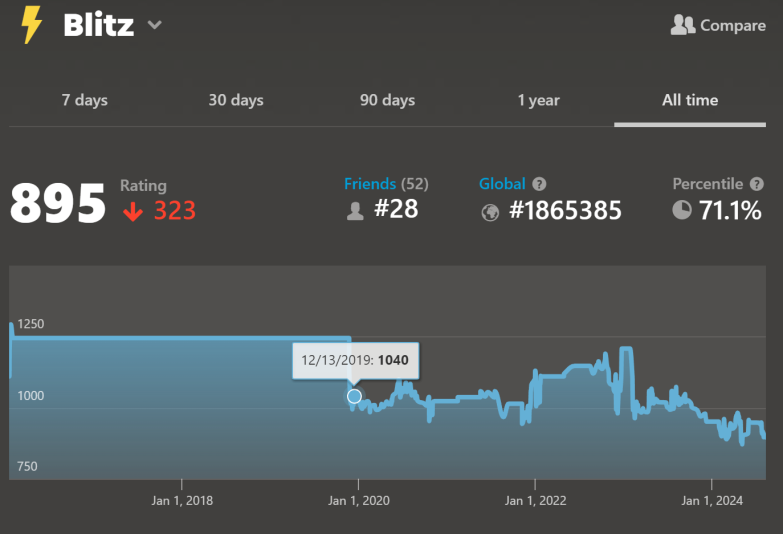This screenshot has height=534, width=783.
Task: Click the Jan 1, 2020 axis label
Action: [359, 501]
